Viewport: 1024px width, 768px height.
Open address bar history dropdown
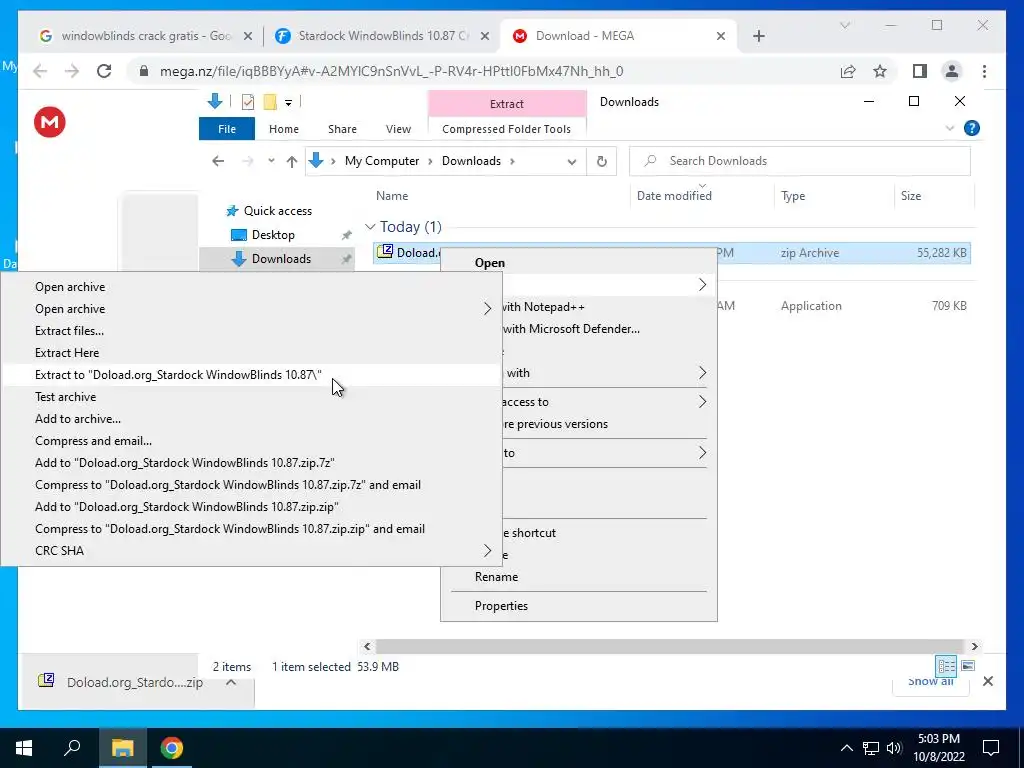pyautogui.click(x=571, y=161)
